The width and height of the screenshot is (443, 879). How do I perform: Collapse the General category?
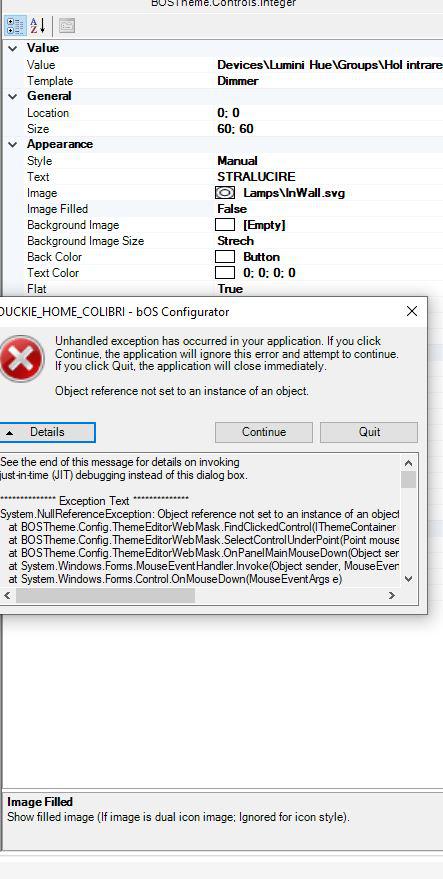12,96
